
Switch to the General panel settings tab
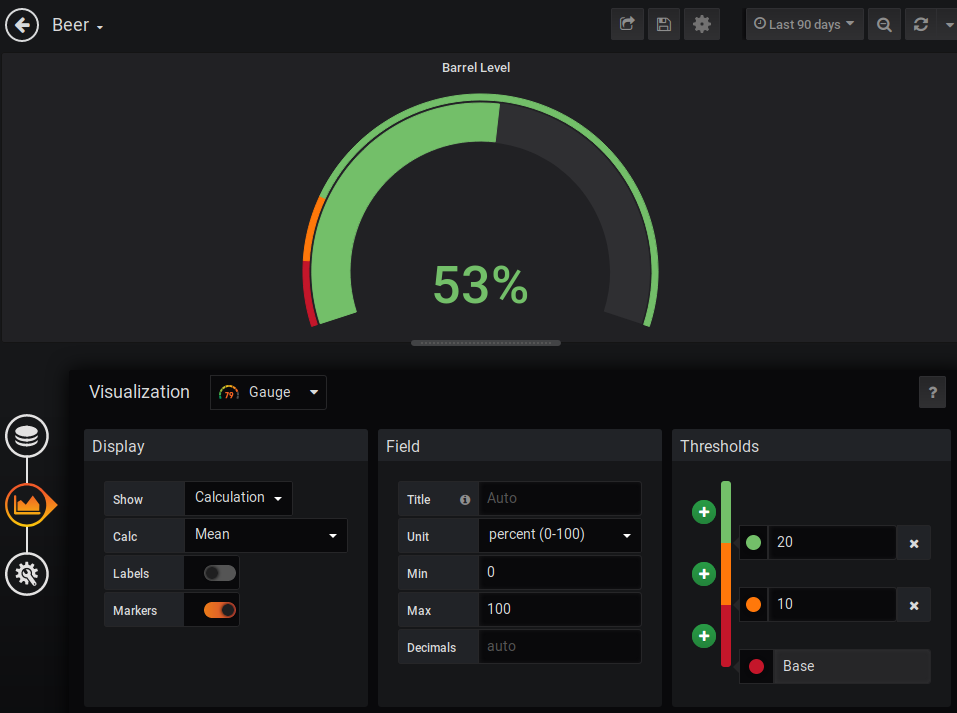tap(27, 574)
